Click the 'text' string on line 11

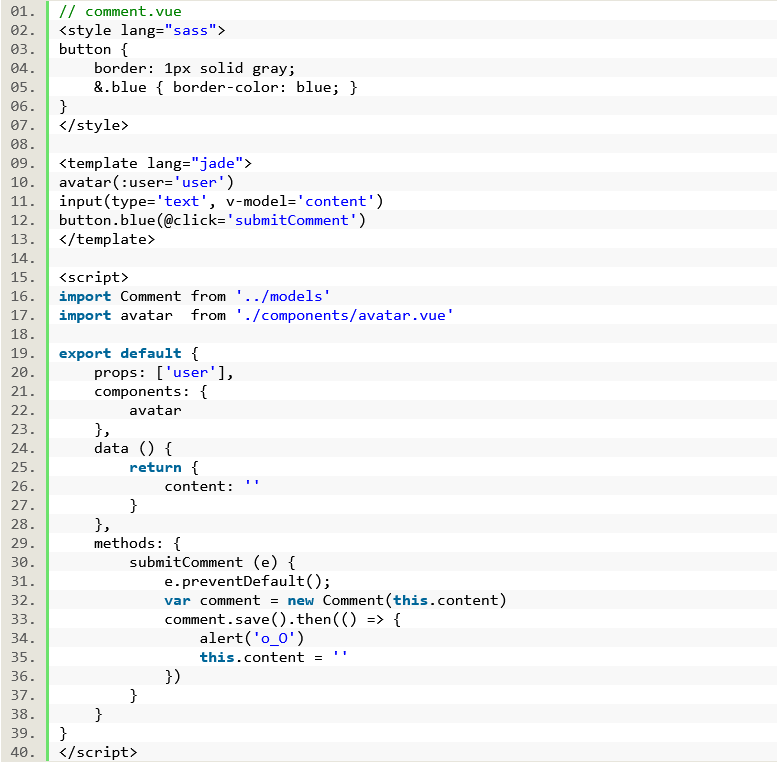click(x=181, y=201)
